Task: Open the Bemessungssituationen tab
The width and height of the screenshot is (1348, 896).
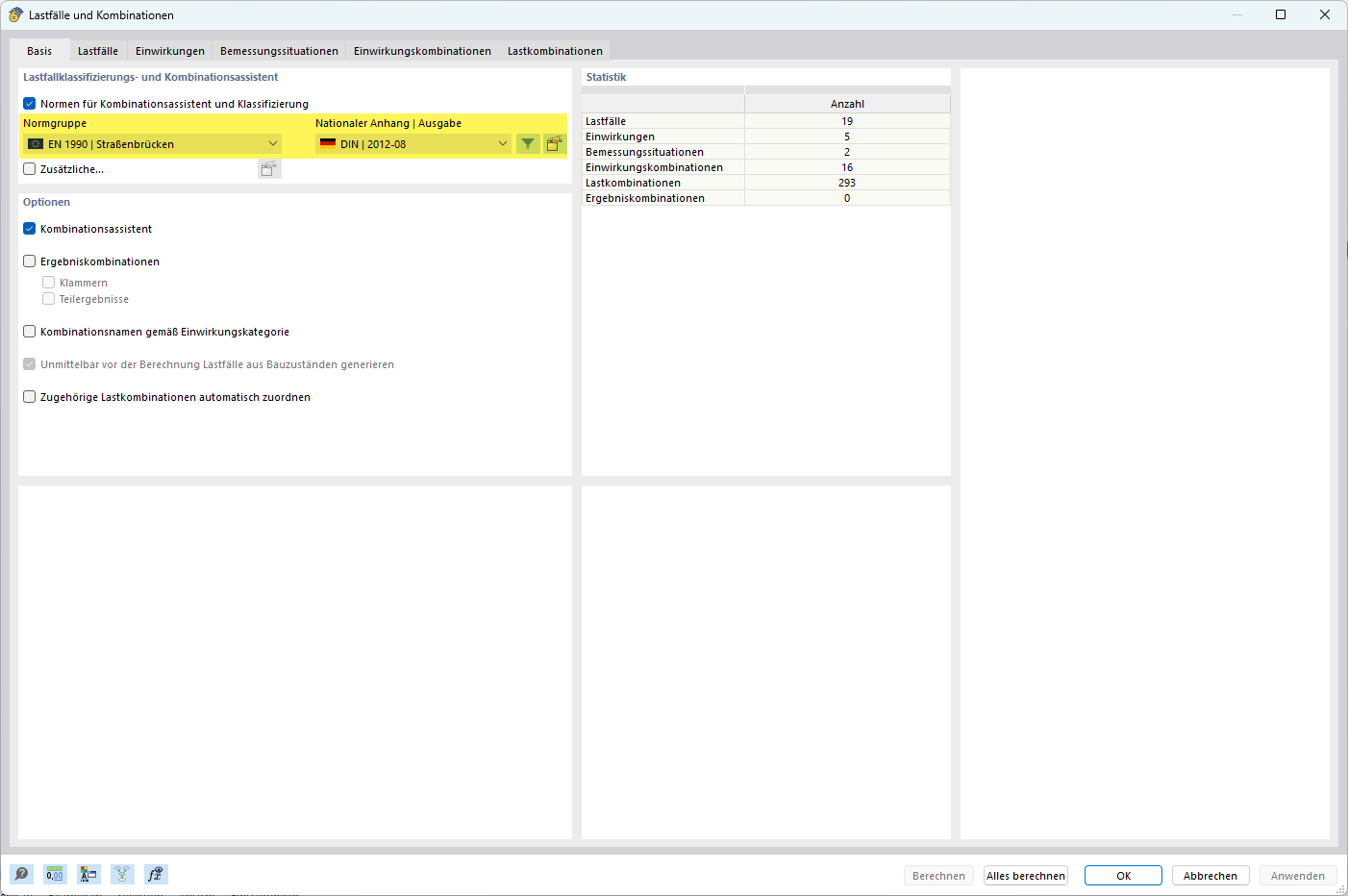Action: [279, 51]
